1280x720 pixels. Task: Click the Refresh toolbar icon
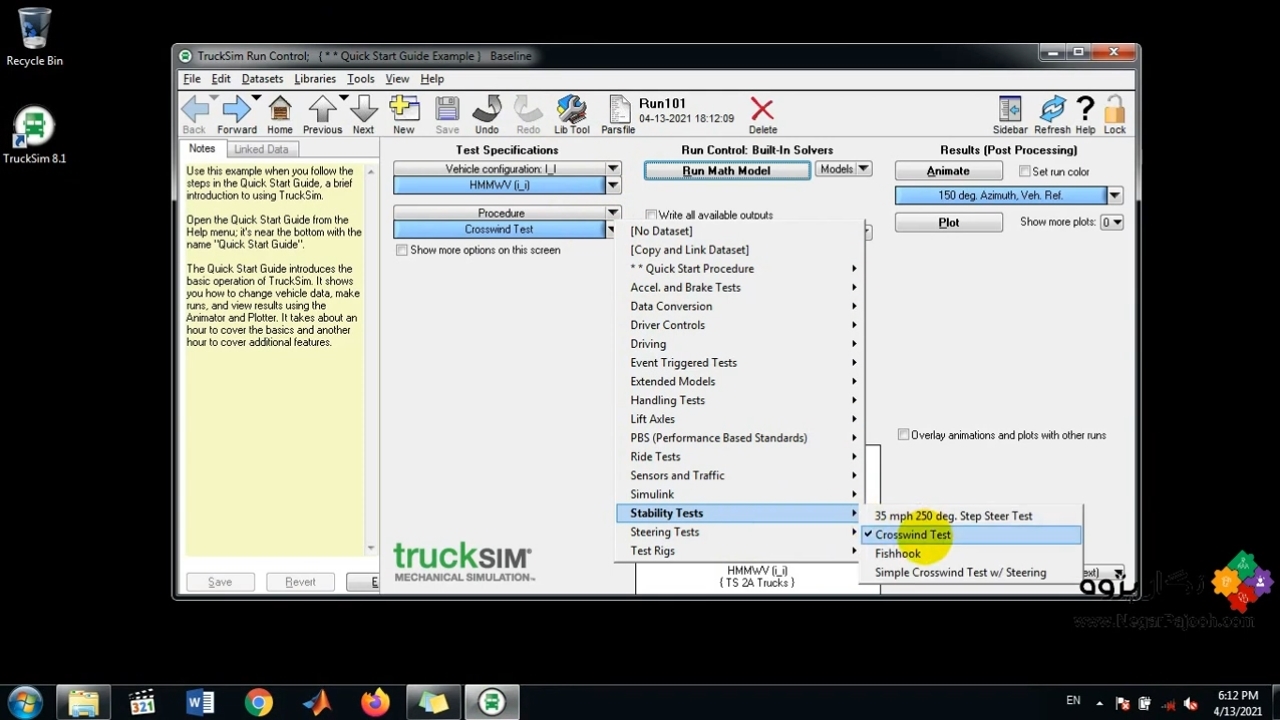coord(1052,110)
